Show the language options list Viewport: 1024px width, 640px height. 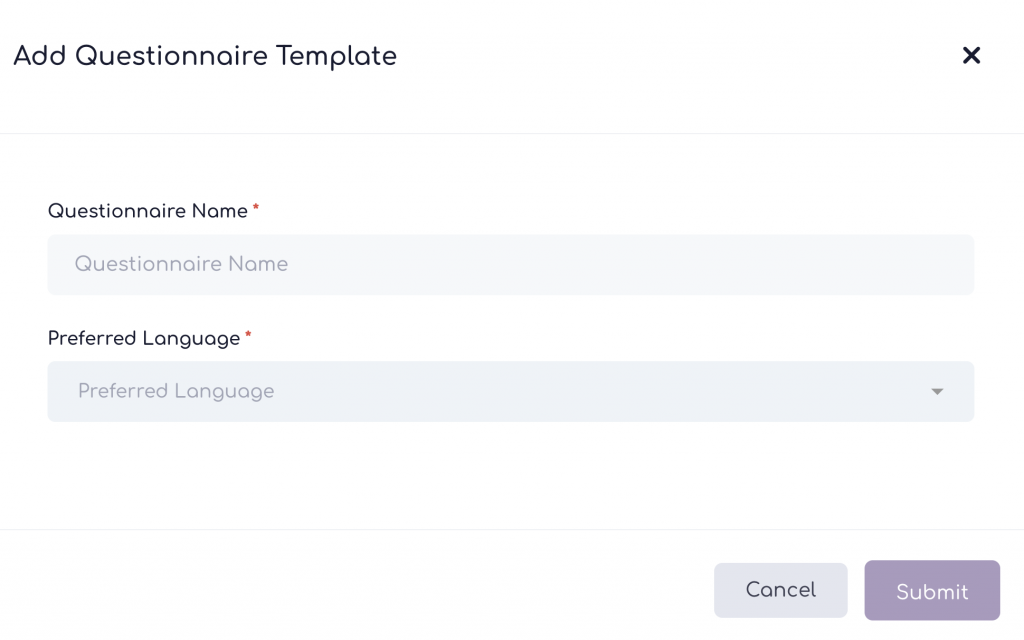[510, 391]
